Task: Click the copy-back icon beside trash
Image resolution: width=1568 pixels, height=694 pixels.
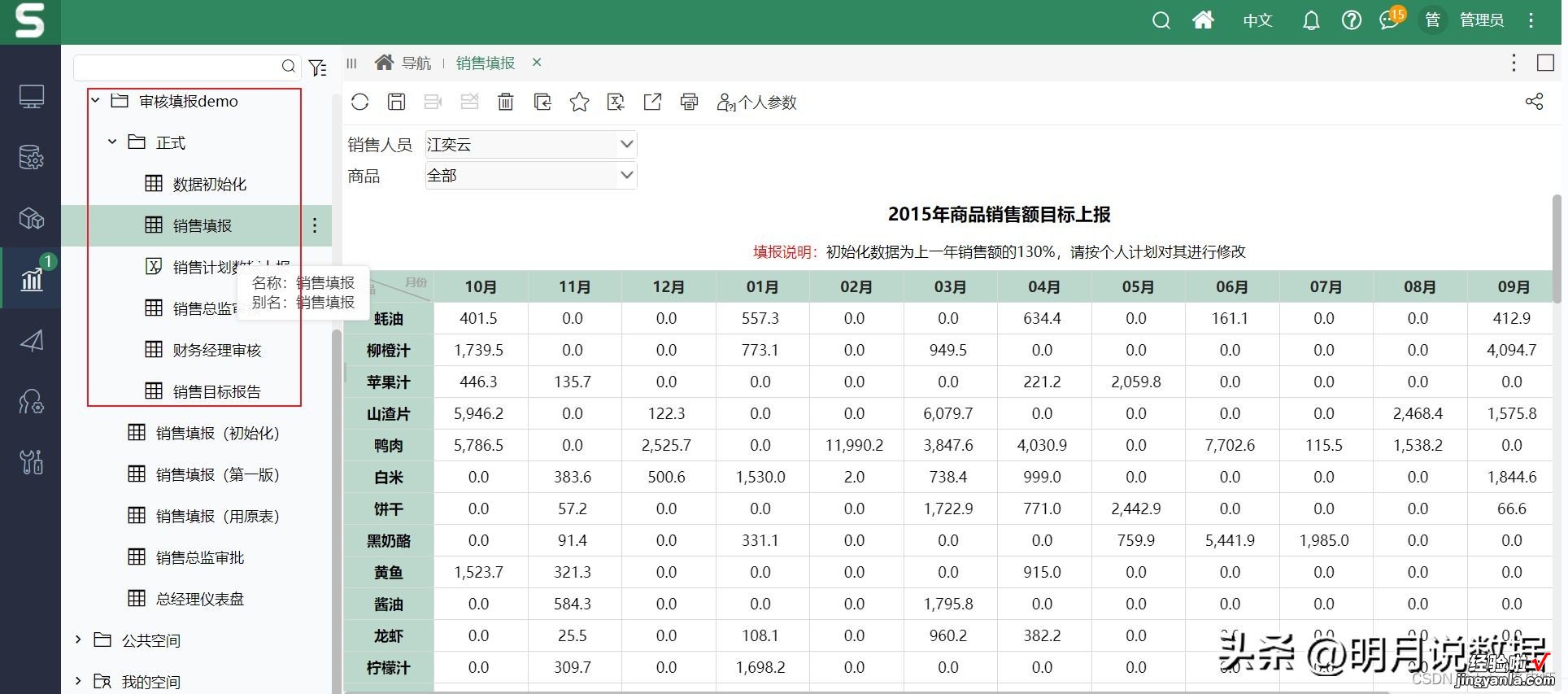Action: coord(542,102)
